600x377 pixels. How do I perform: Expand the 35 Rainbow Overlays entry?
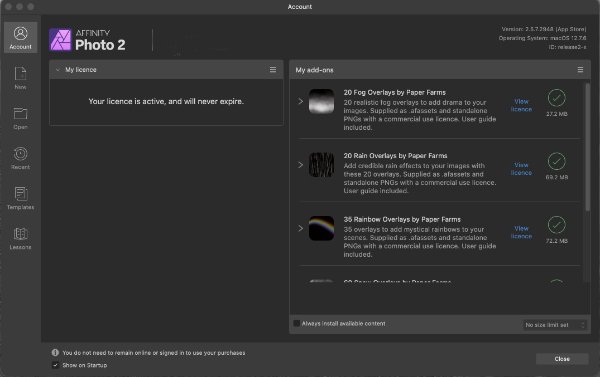click(301, 228)
